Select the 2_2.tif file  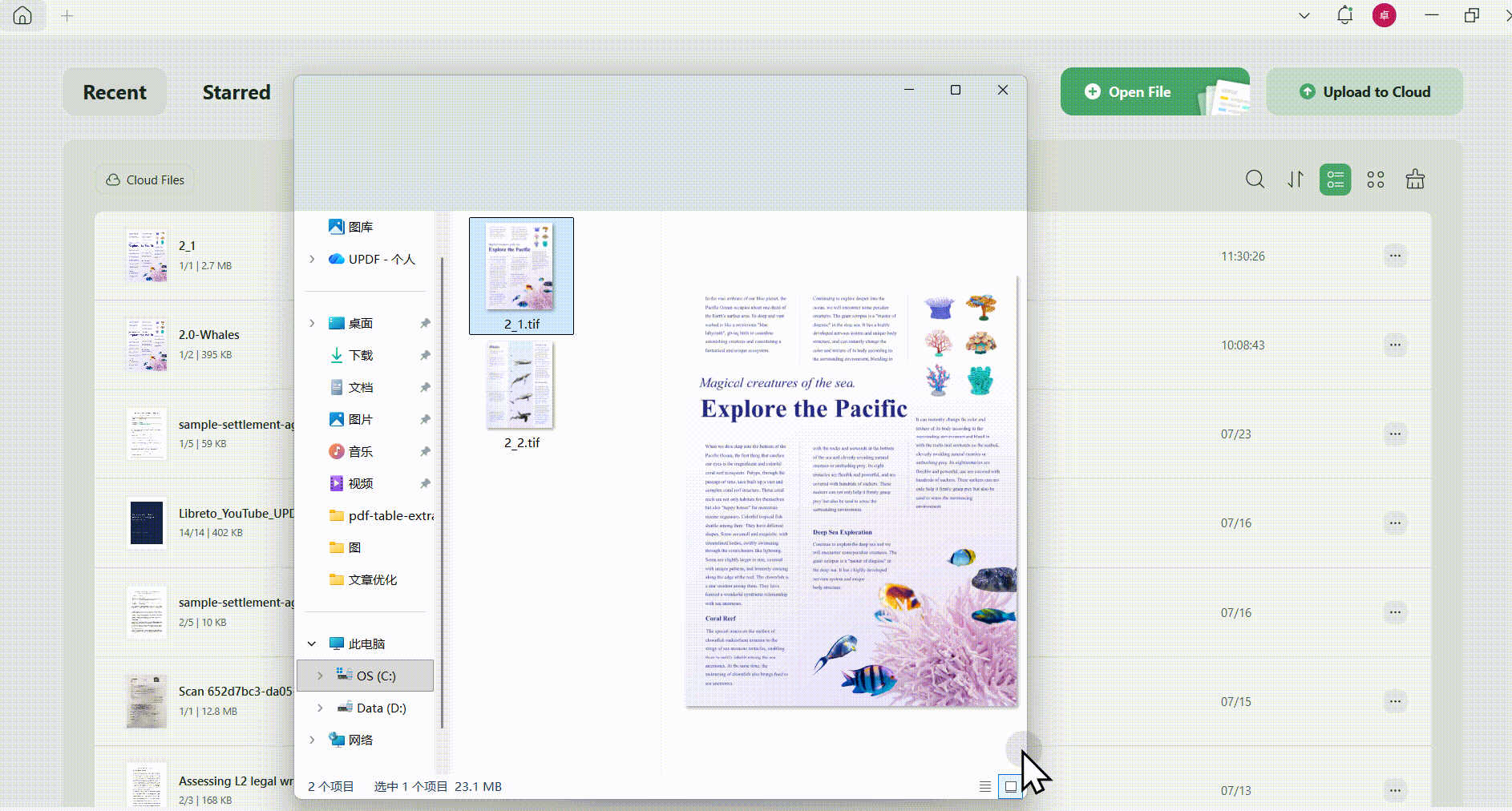(521, 394)
